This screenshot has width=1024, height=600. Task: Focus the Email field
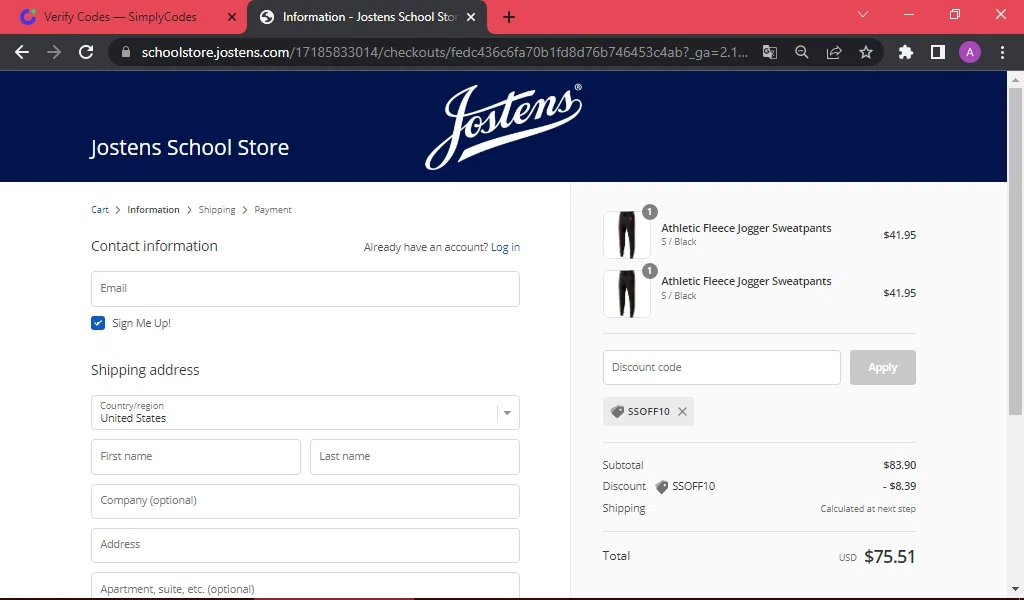click(x=305, y=289)
